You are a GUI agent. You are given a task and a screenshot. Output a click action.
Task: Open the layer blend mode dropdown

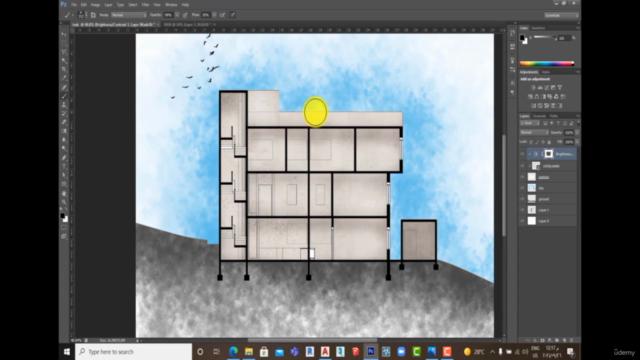tap(534, 133)
